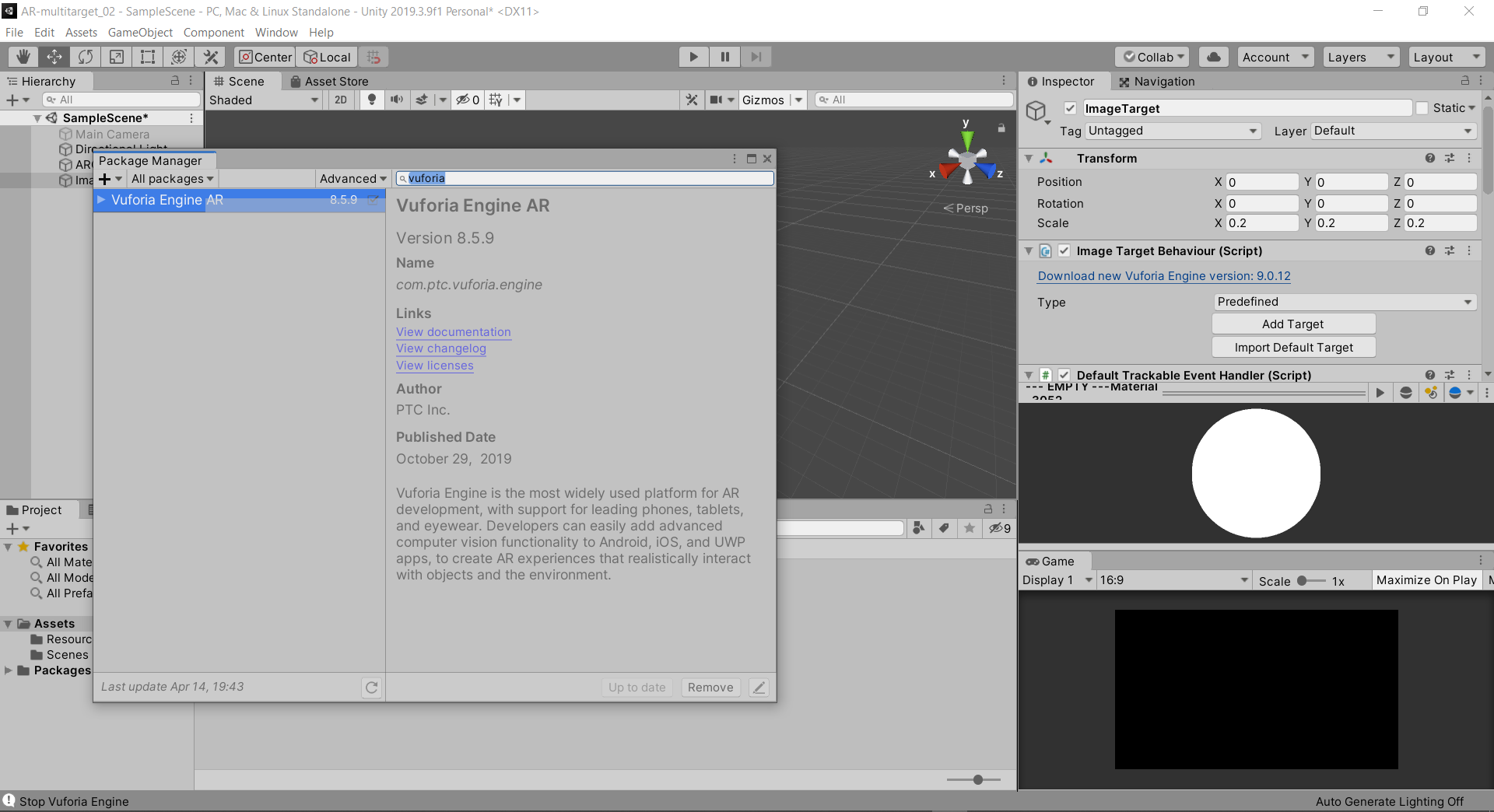
Task: Enable the Static checkbox
Action: 1422,108
